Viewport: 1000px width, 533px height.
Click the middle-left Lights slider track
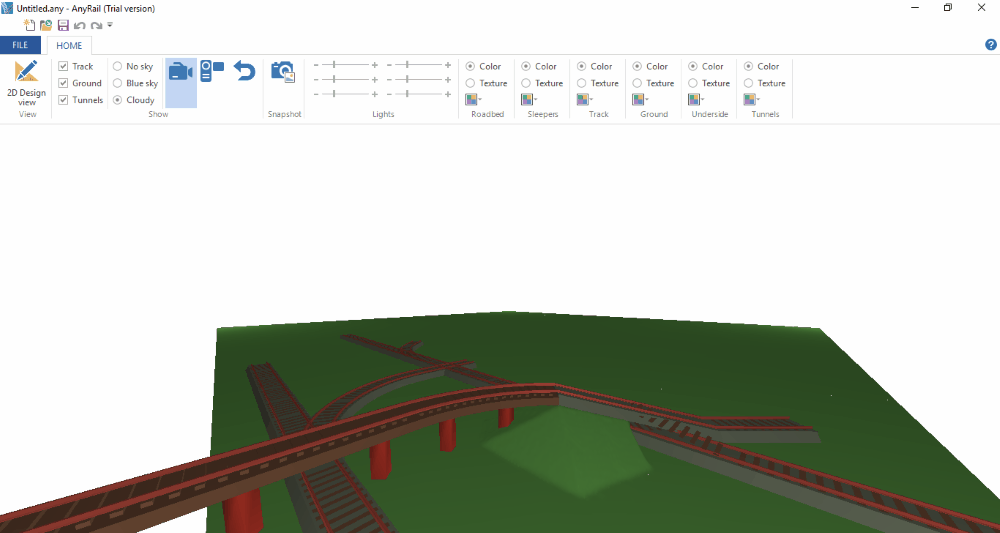click(x=345, y=80)
